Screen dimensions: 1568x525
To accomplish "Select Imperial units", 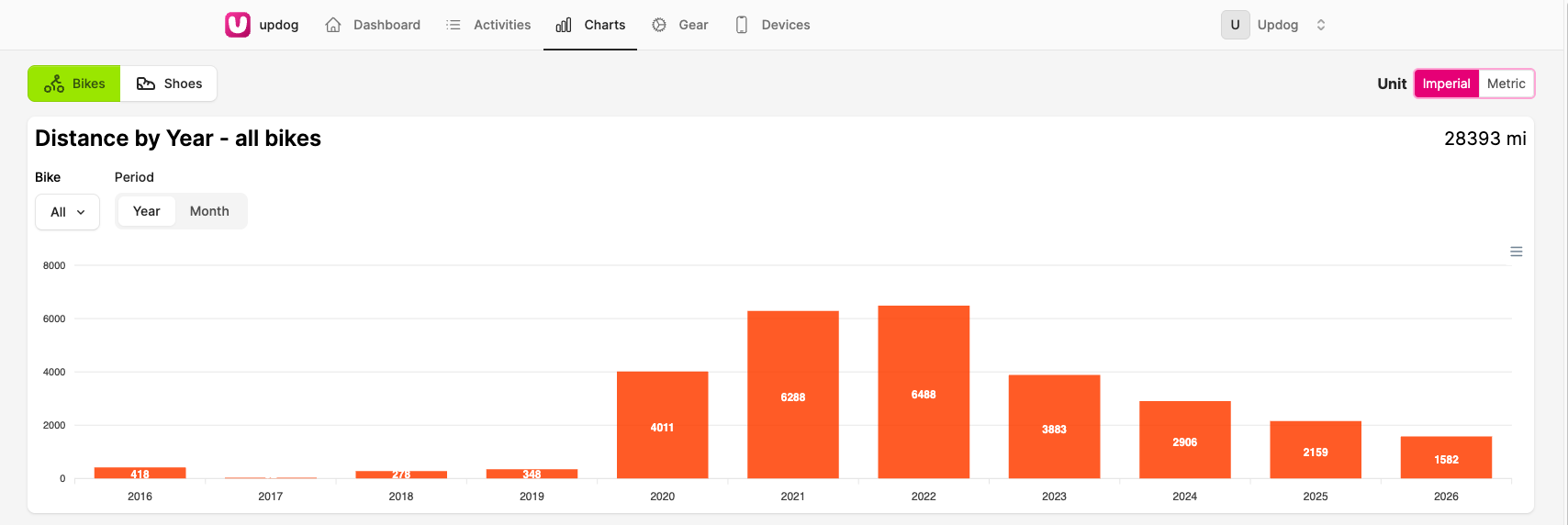I will coord(1447,84).
